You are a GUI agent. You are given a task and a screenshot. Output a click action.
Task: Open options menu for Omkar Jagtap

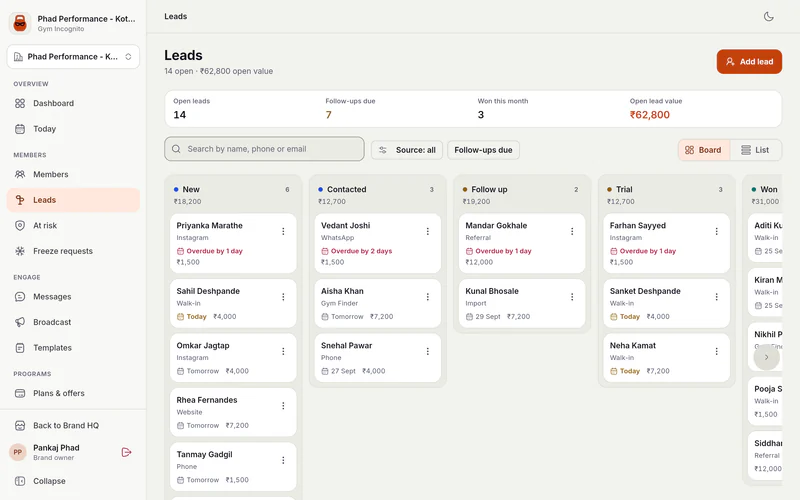pyautogui.click(x=283, y=352)
